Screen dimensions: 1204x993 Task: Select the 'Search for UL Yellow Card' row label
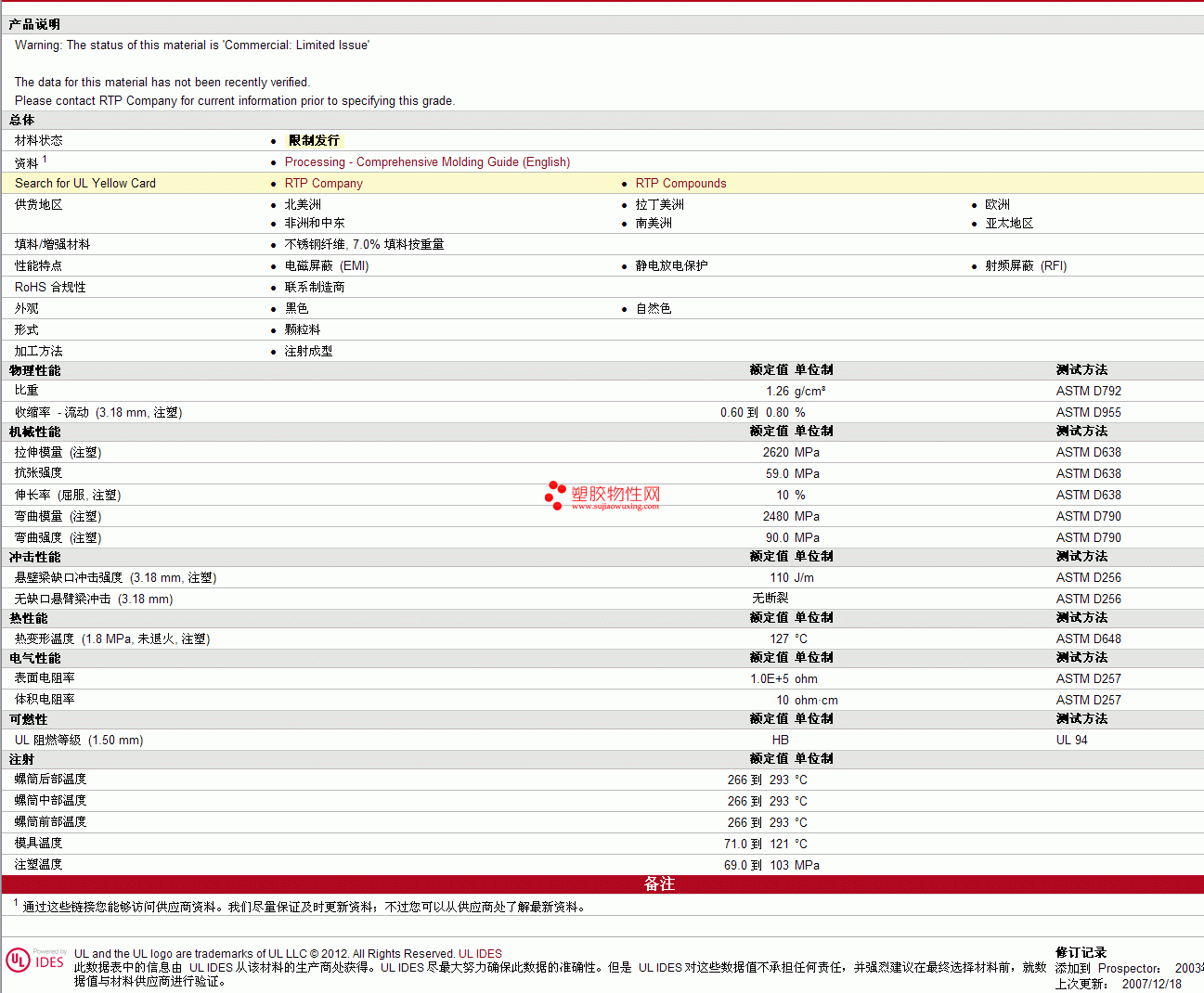point(85,183)
